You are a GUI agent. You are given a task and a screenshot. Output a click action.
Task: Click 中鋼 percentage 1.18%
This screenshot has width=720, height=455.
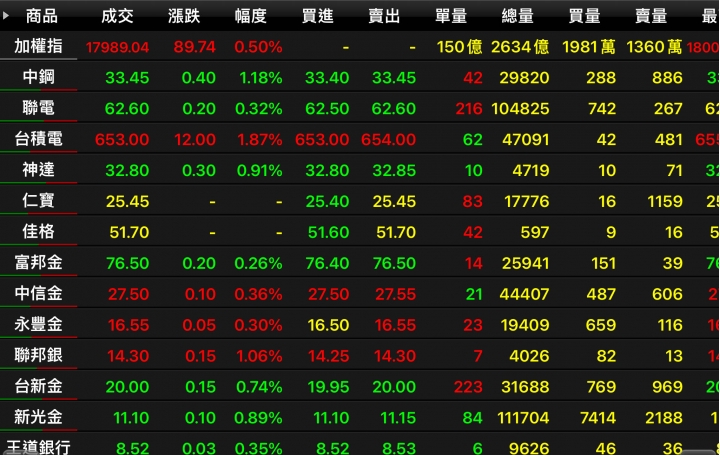[260, 78]
